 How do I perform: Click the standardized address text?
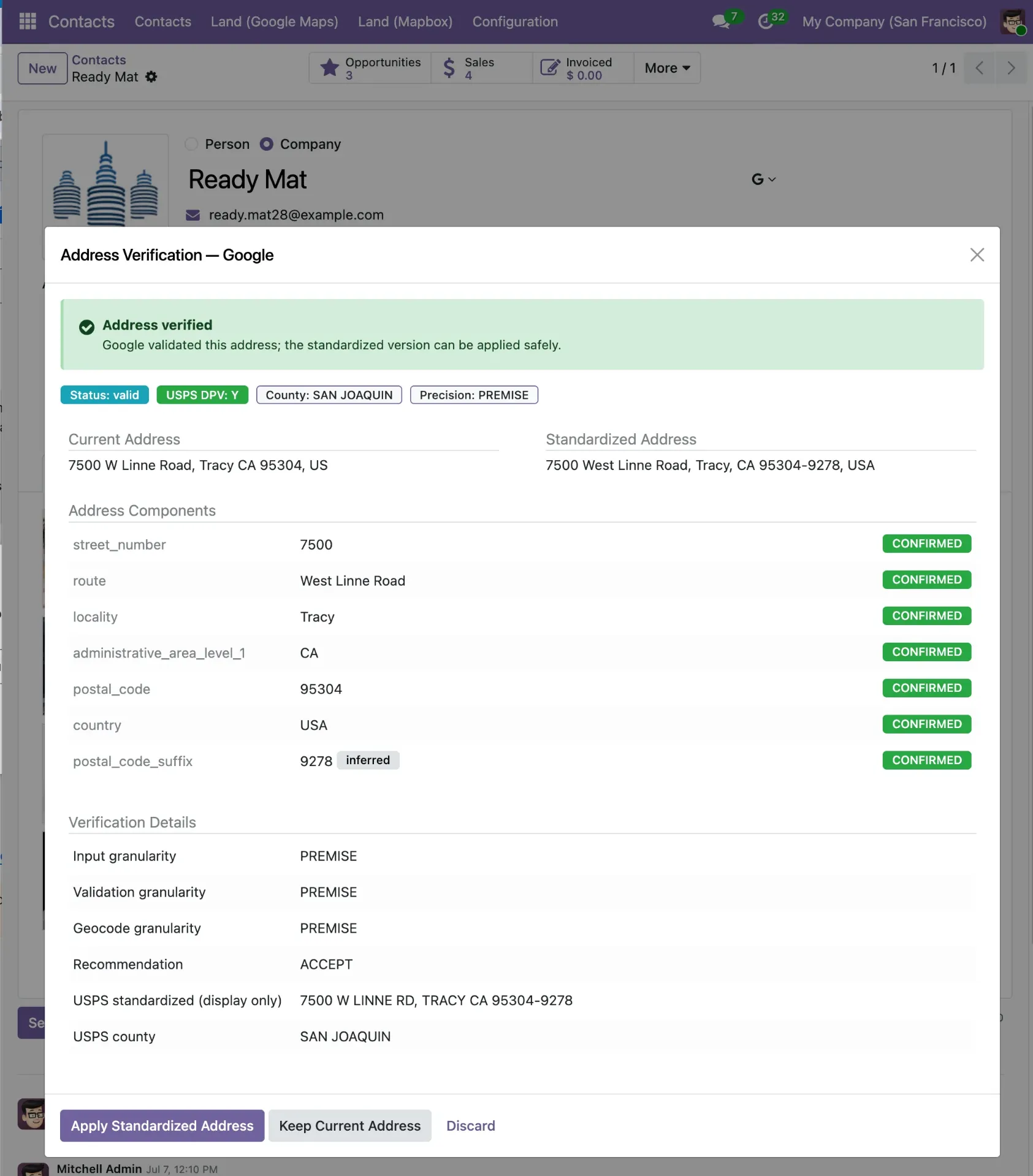pyautogui.click(x=710, y=465)
